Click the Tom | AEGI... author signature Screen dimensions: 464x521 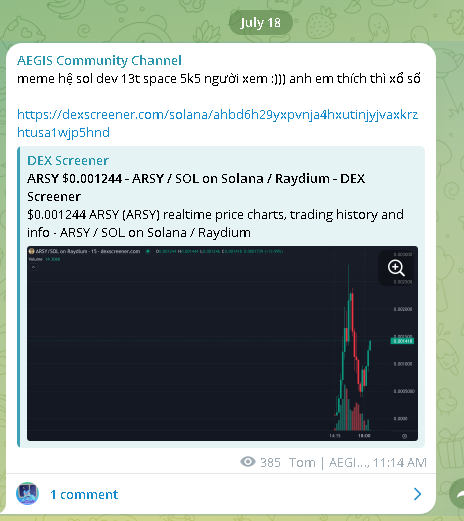328,463
